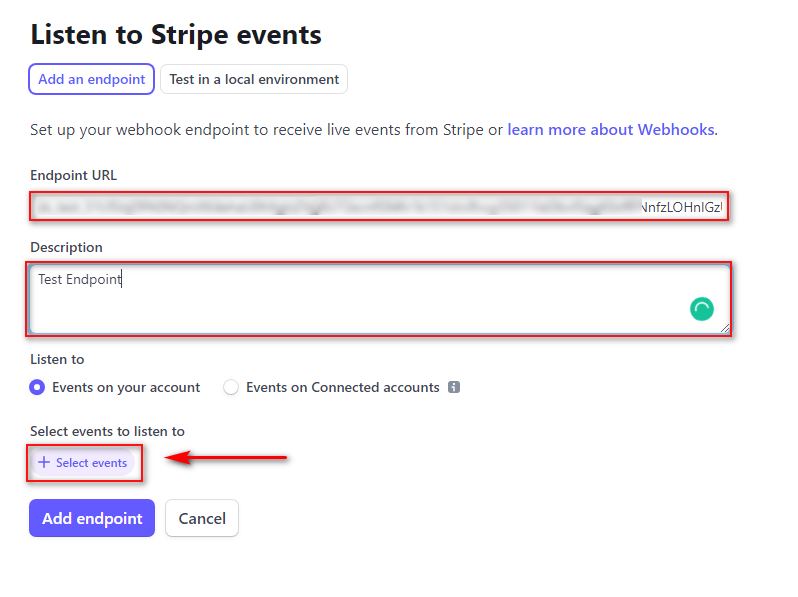798x597 pixels.
Task: Click the Endpoint URL field label
Action: click(x=73, y=175)
